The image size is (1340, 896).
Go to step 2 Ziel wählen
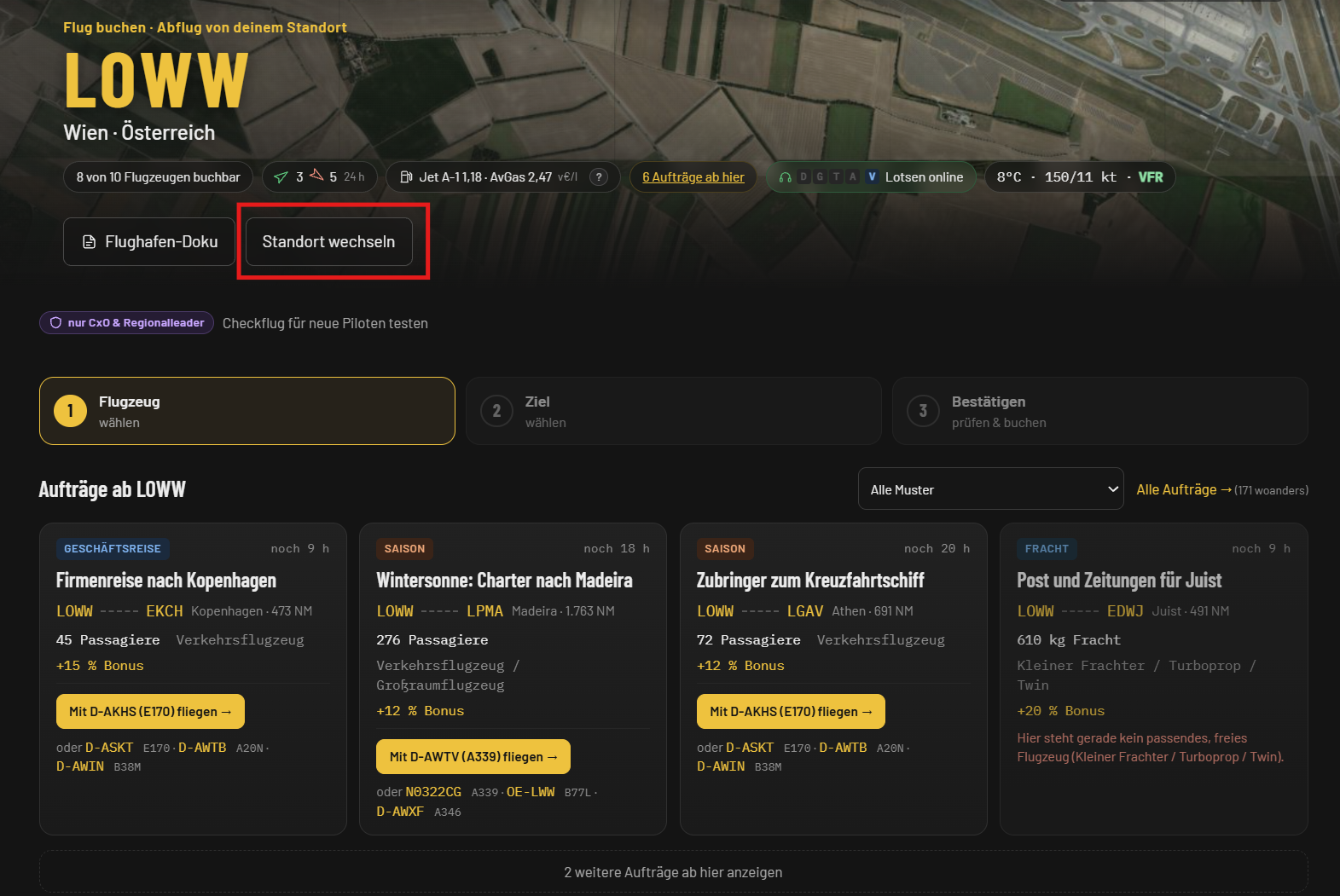(673, 411)
